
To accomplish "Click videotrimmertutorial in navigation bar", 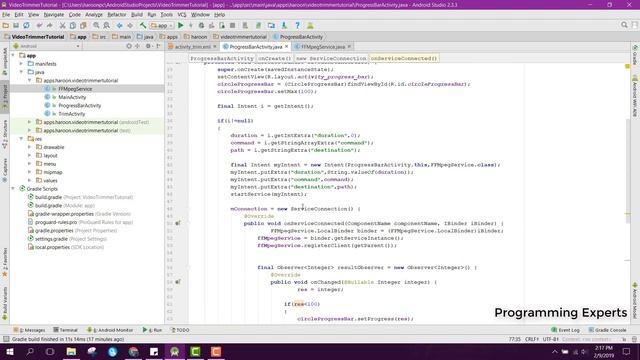I will 243,37.
